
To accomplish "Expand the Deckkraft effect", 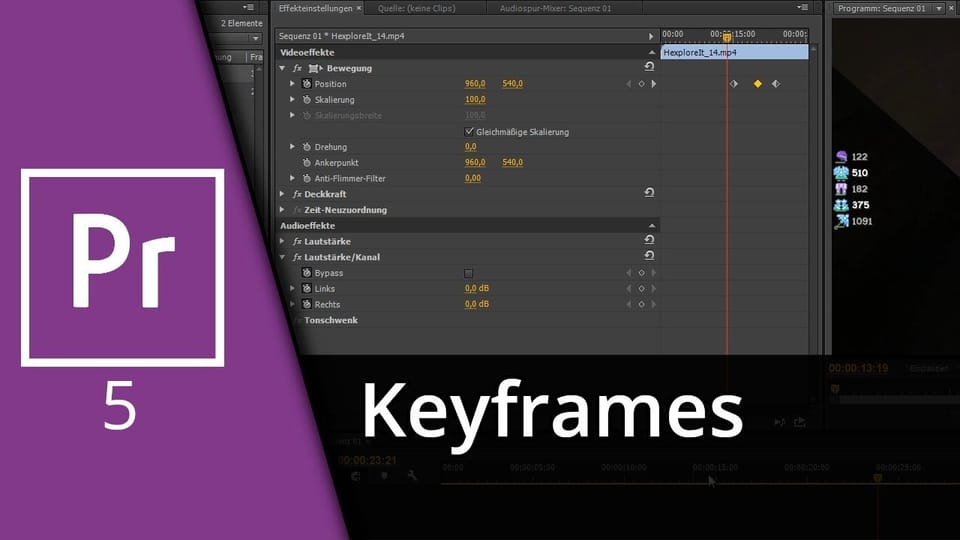I will point(282,194).
